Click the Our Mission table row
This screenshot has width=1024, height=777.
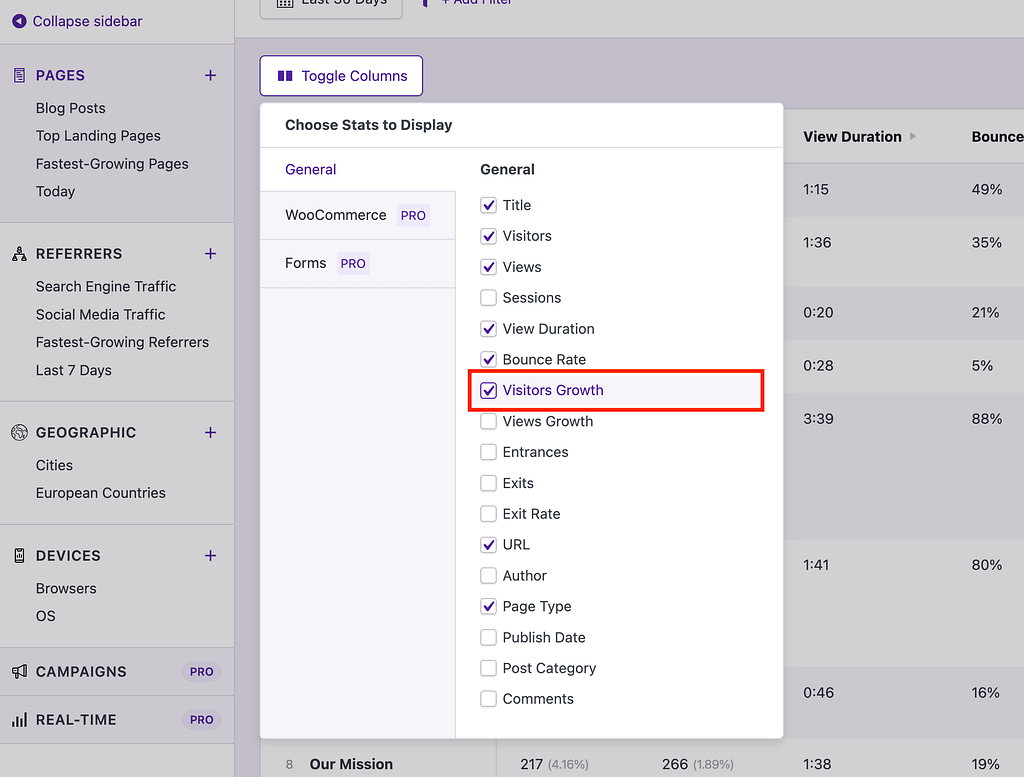coord(351,764)
